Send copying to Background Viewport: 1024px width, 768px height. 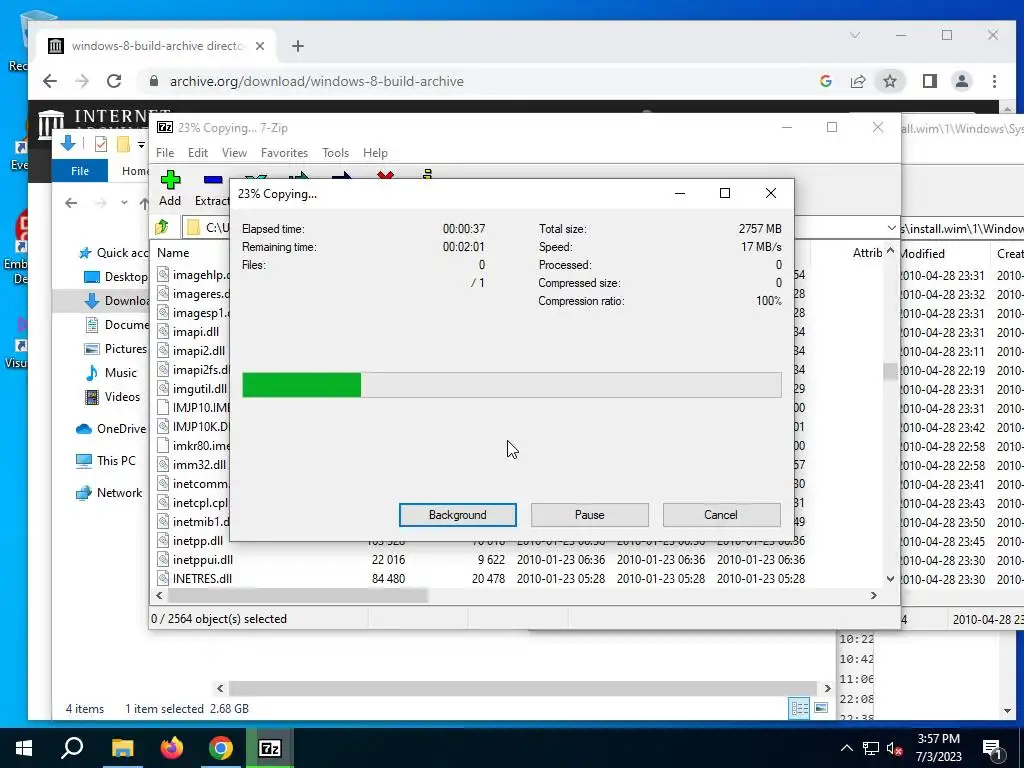(x=457, y=515)
